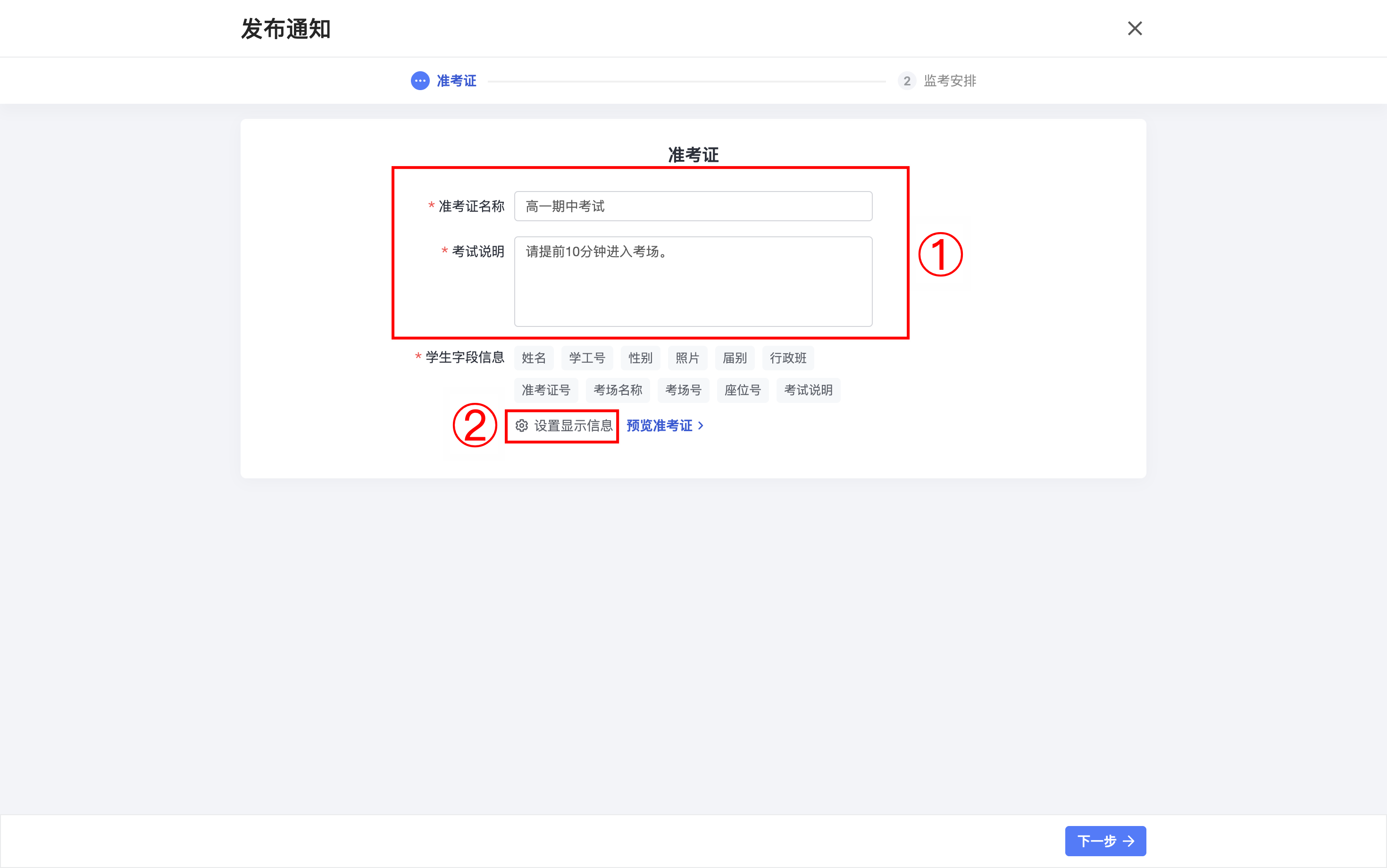Open 设置显示信息 settings
1387x868 pixels.
click(x=564, y=426)
